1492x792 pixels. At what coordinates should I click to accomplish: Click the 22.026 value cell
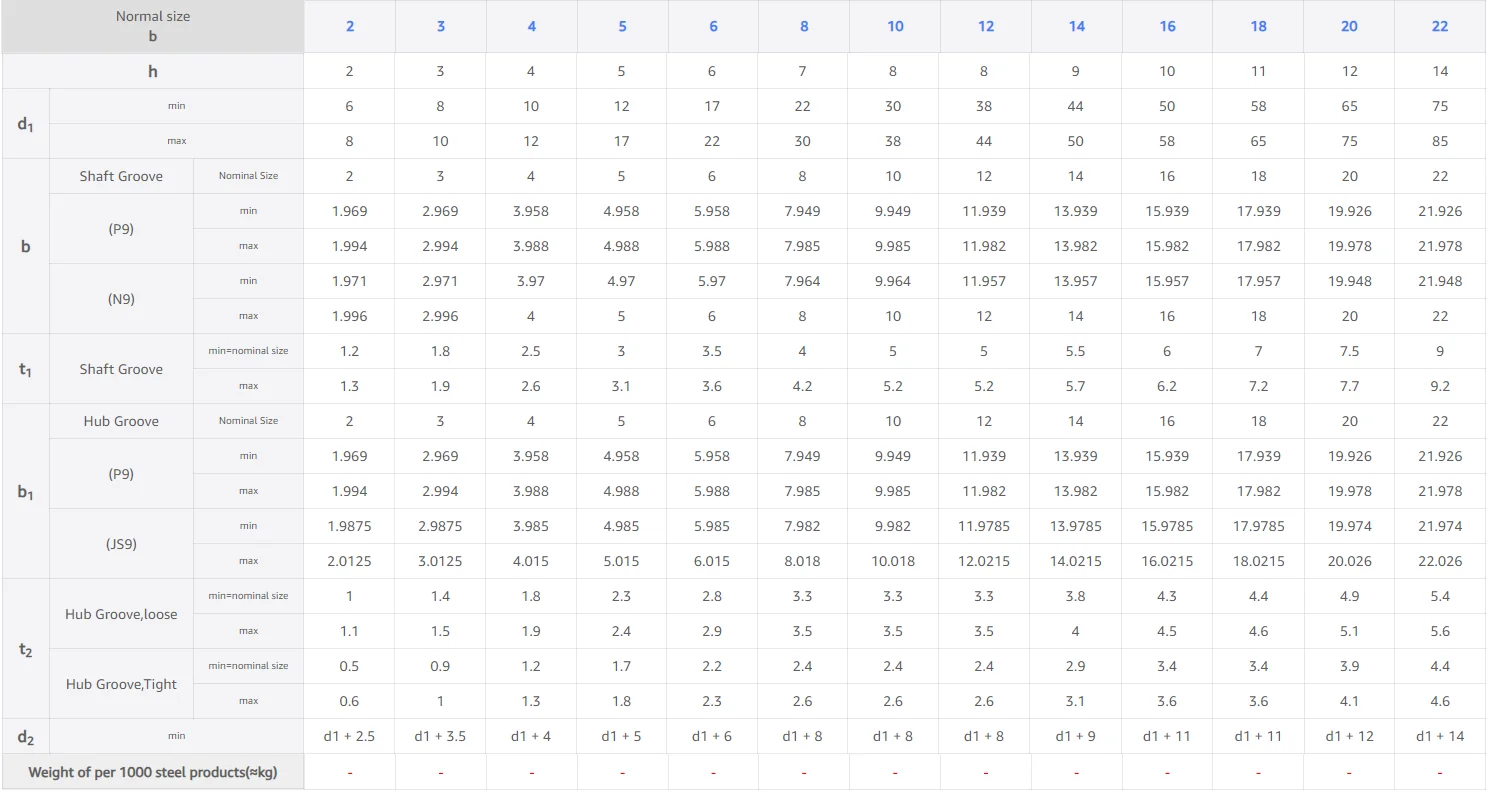pyautogui.click(x=1440, y=561)
